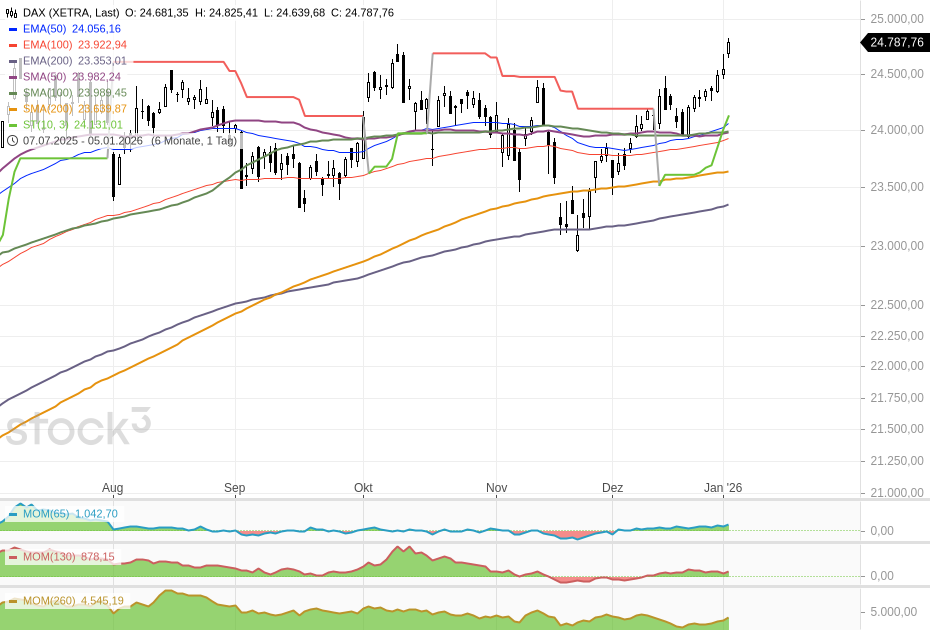Click the purple SMA(50) line marker
Screen dimensions: 930x630
(x=12, y=77)
